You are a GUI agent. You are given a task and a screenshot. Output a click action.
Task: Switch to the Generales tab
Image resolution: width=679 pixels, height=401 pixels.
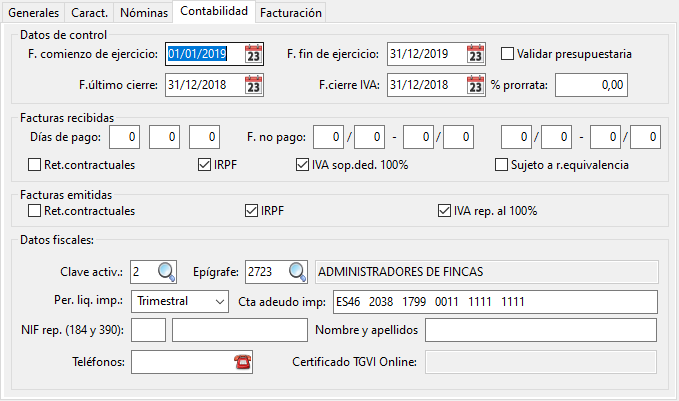pos(33,13)
